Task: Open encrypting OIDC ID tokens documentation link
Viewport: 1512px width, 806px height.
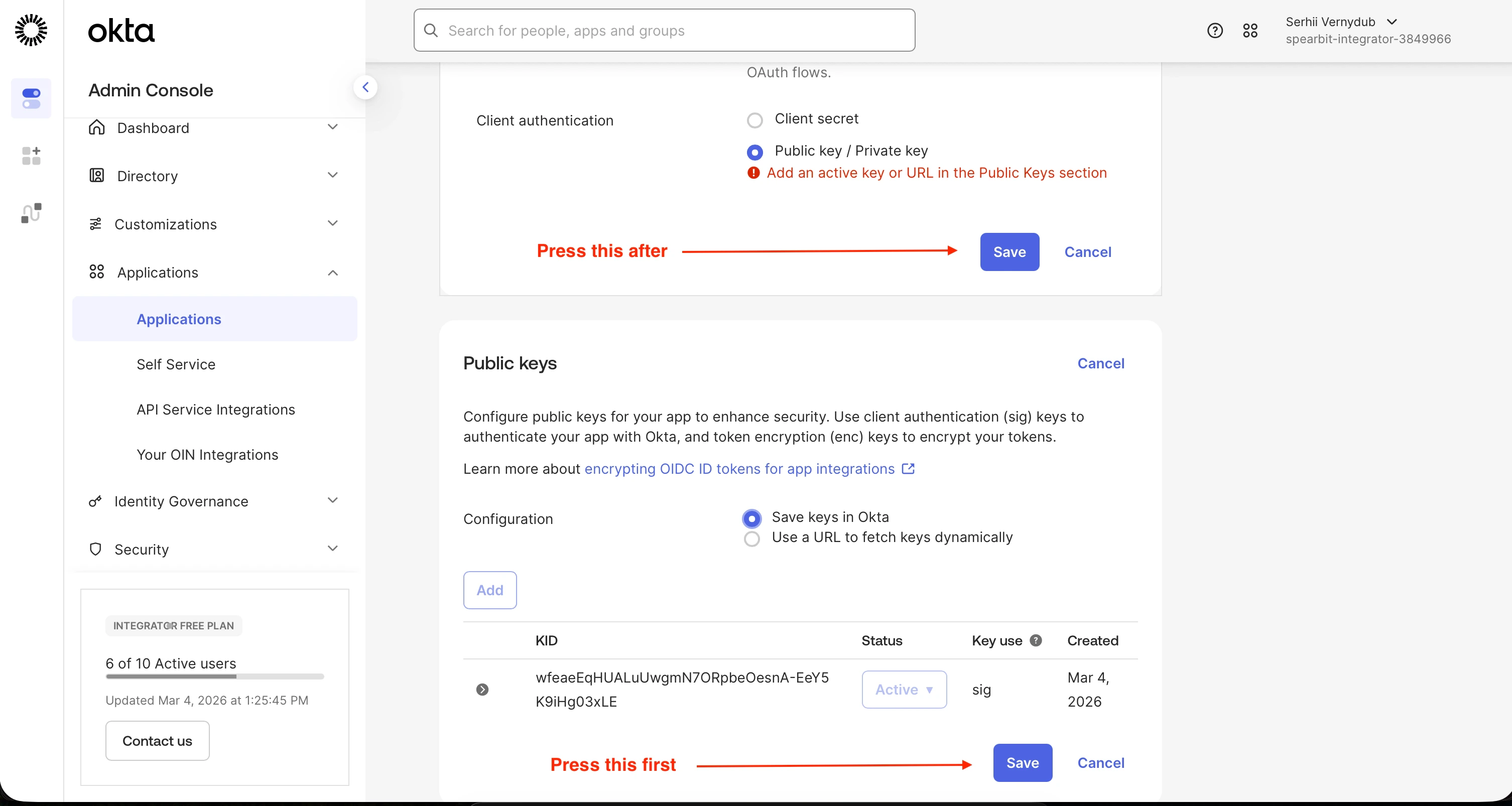Action: click(x=739, y=469)
